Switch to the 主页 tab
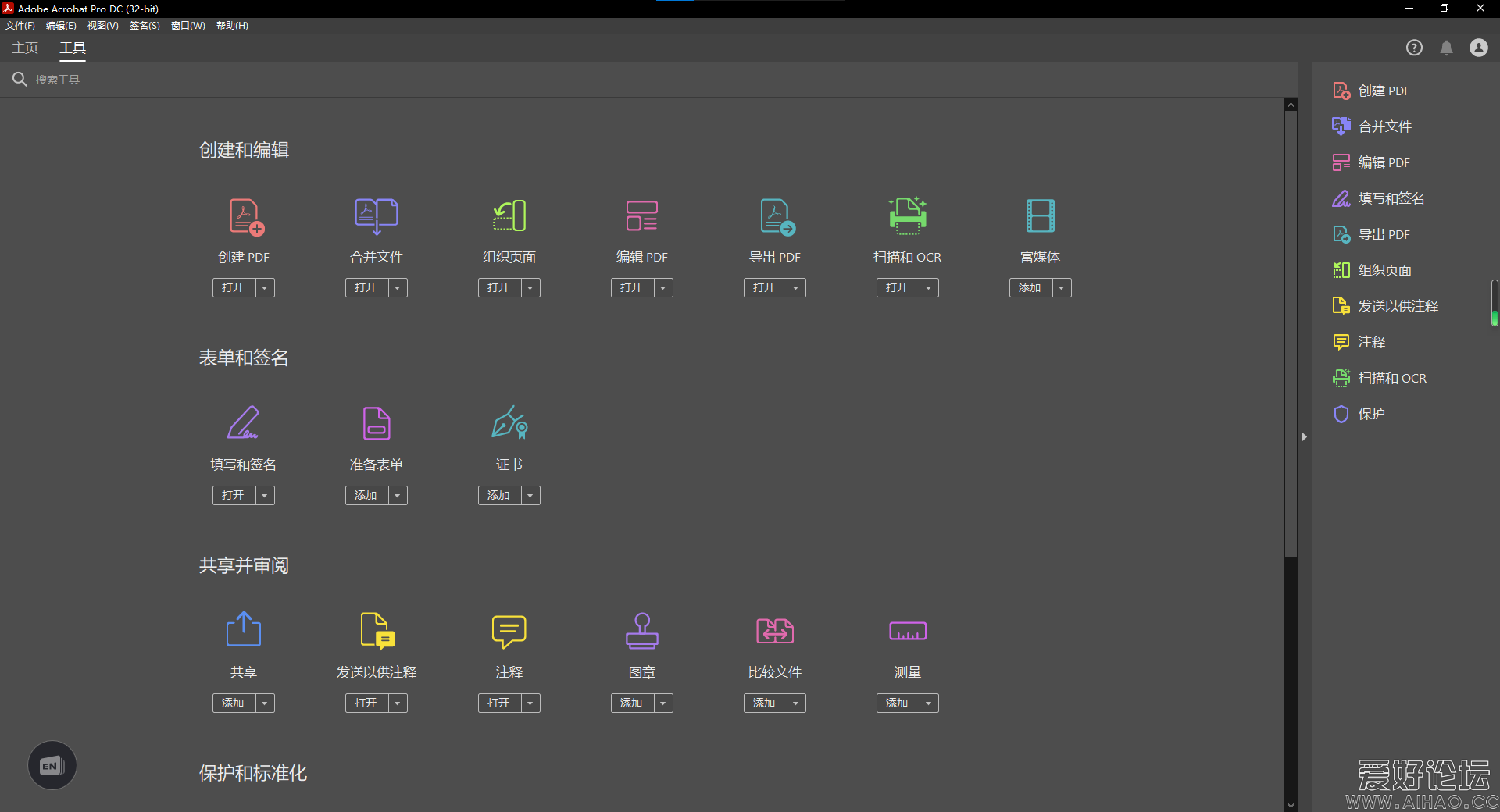1500x812 pixels. click(x=25, y=48)
